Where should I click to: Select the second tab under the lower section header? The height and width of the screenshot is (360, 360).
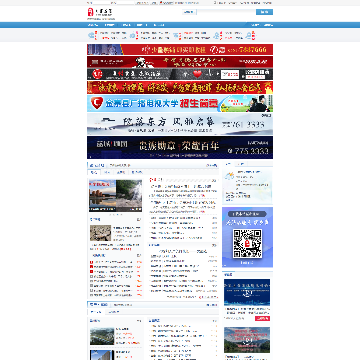114,312
